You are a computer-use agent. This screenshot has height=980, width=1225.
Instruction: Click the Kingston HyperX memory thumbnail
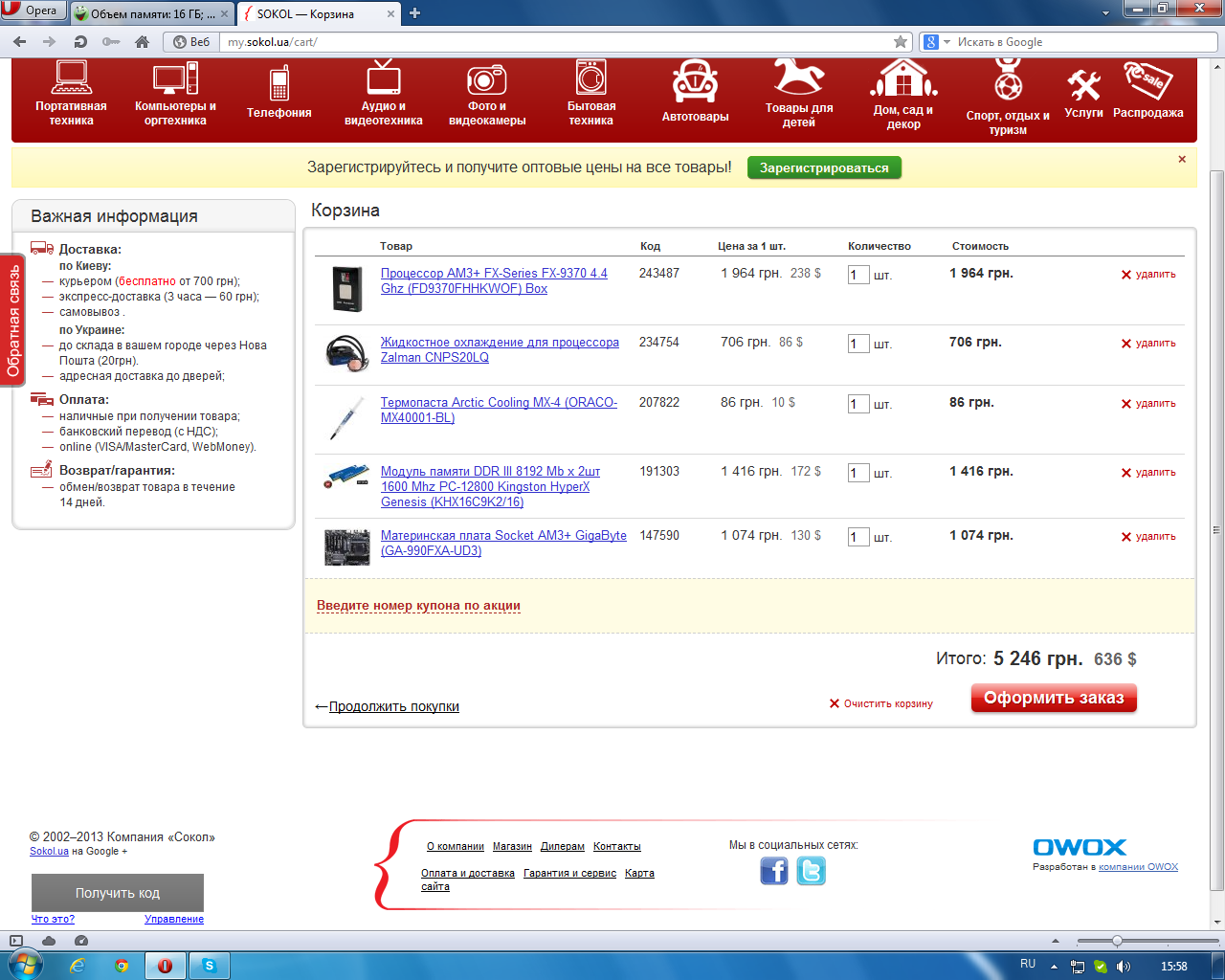tap(346, 476)
